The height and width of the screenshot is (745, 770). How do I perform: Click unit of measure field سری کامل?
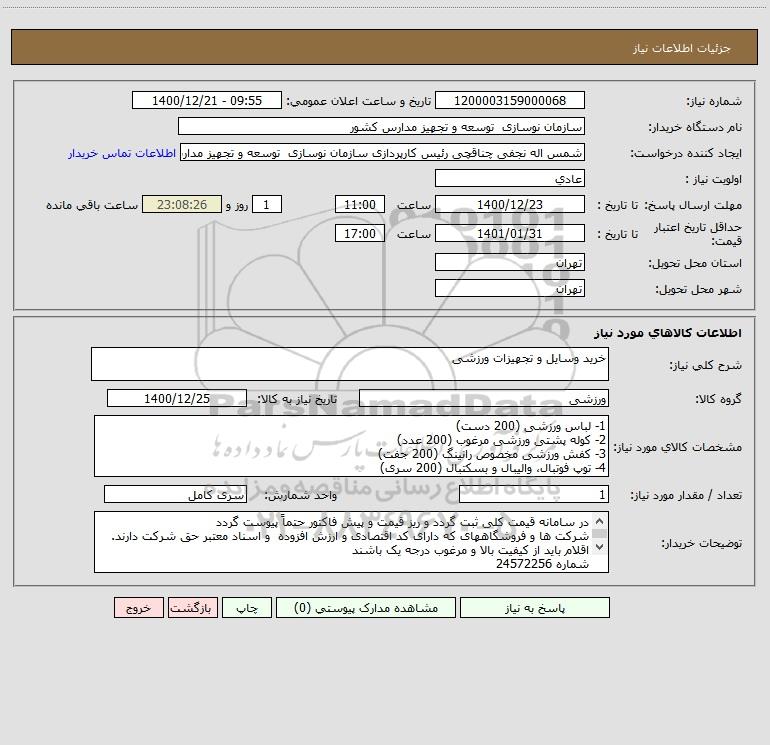point(175,494)
